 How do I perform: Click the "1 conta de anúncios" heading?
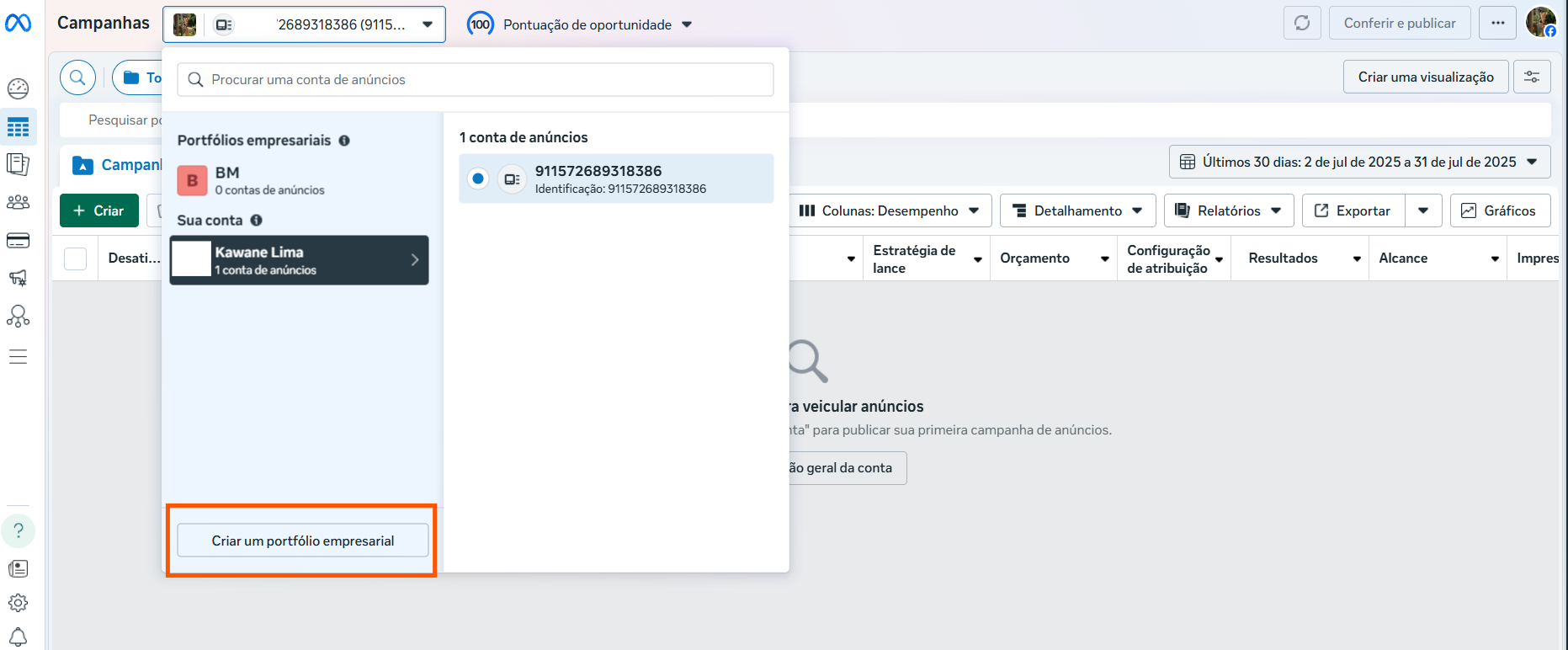(x=524, y=137)
